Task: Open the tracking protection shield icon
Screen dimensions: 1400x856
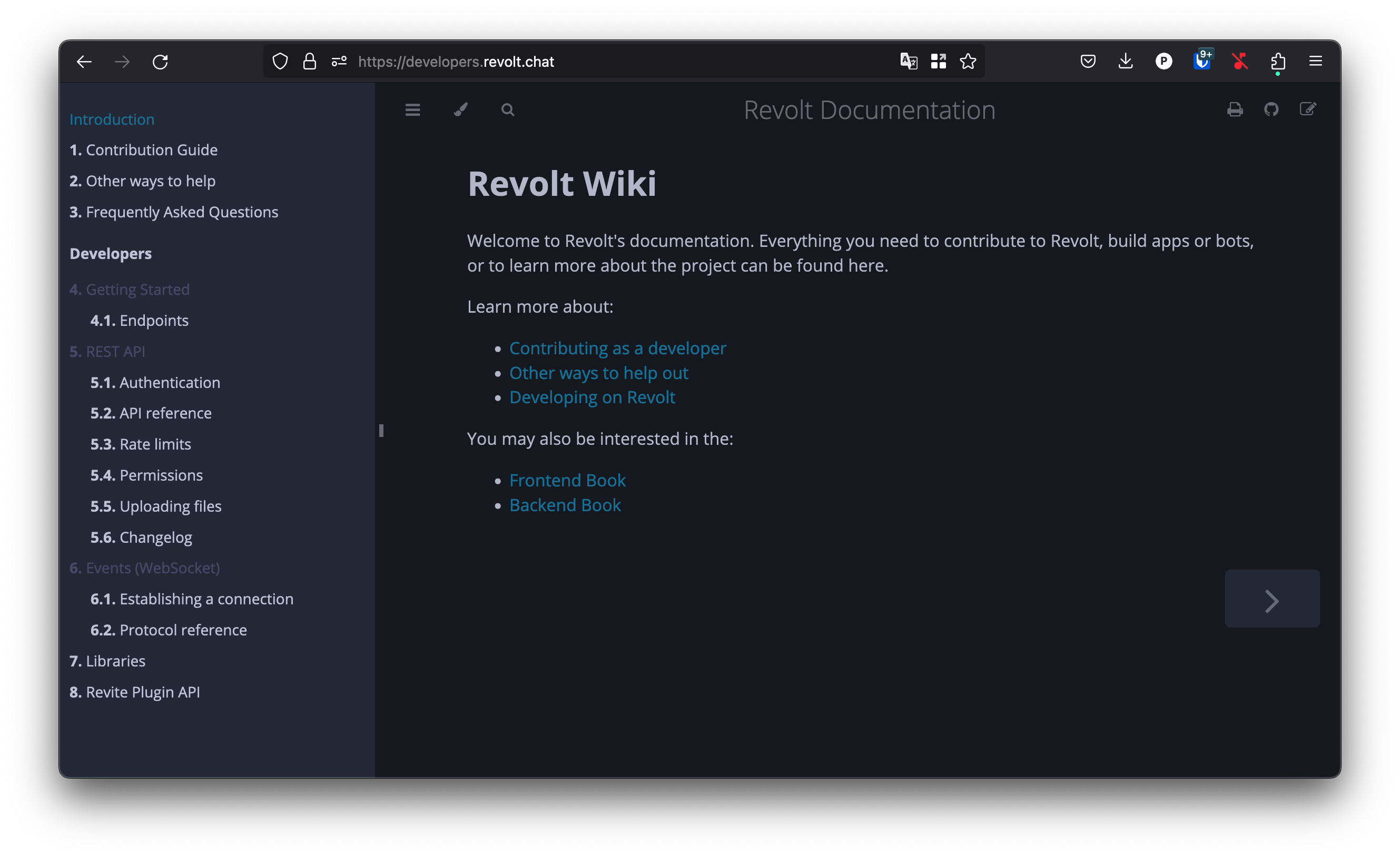Action: coord(280,62)
